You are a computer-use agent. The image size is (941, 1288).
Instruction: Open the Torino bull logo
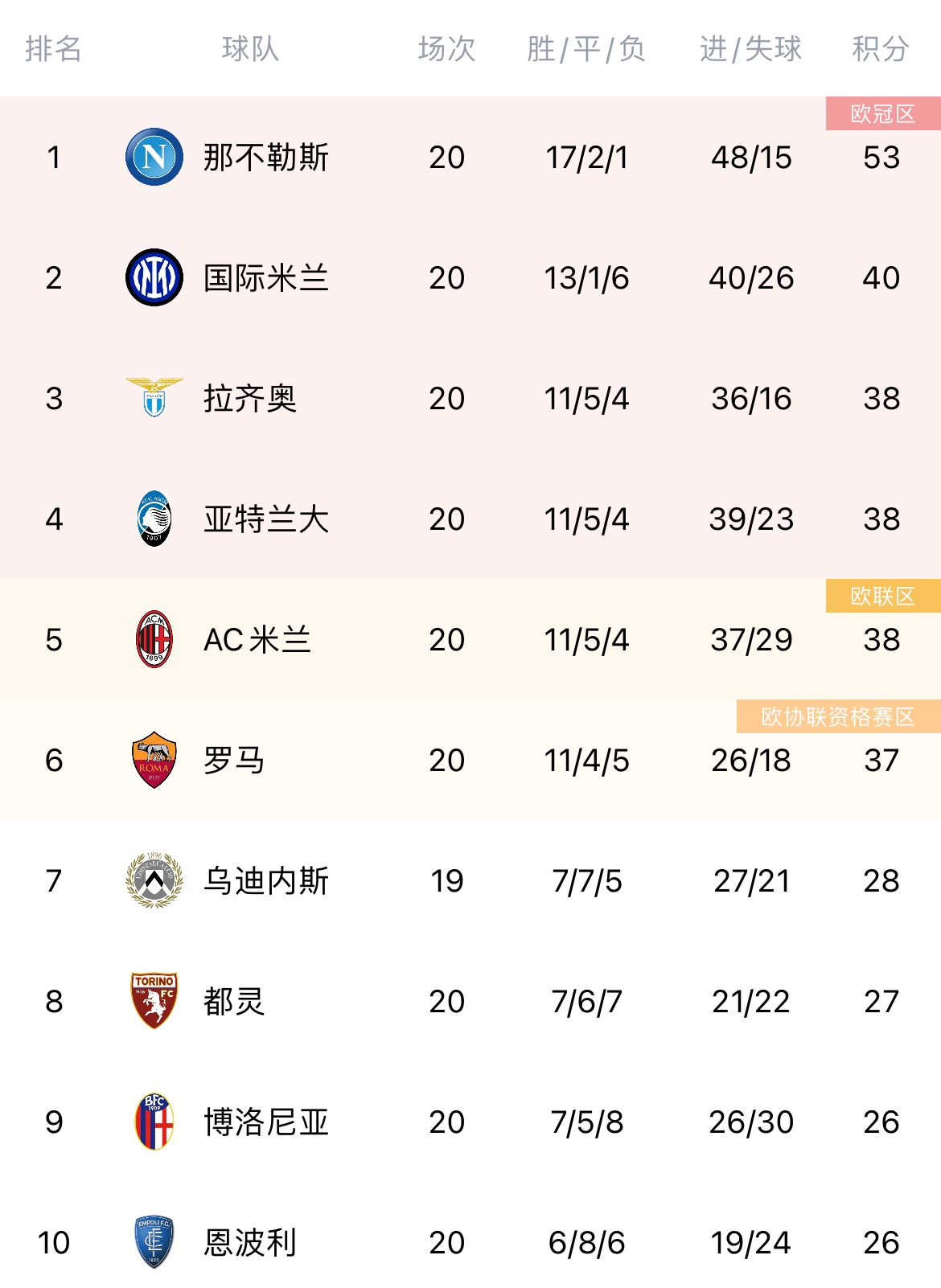coord(154,1001)
